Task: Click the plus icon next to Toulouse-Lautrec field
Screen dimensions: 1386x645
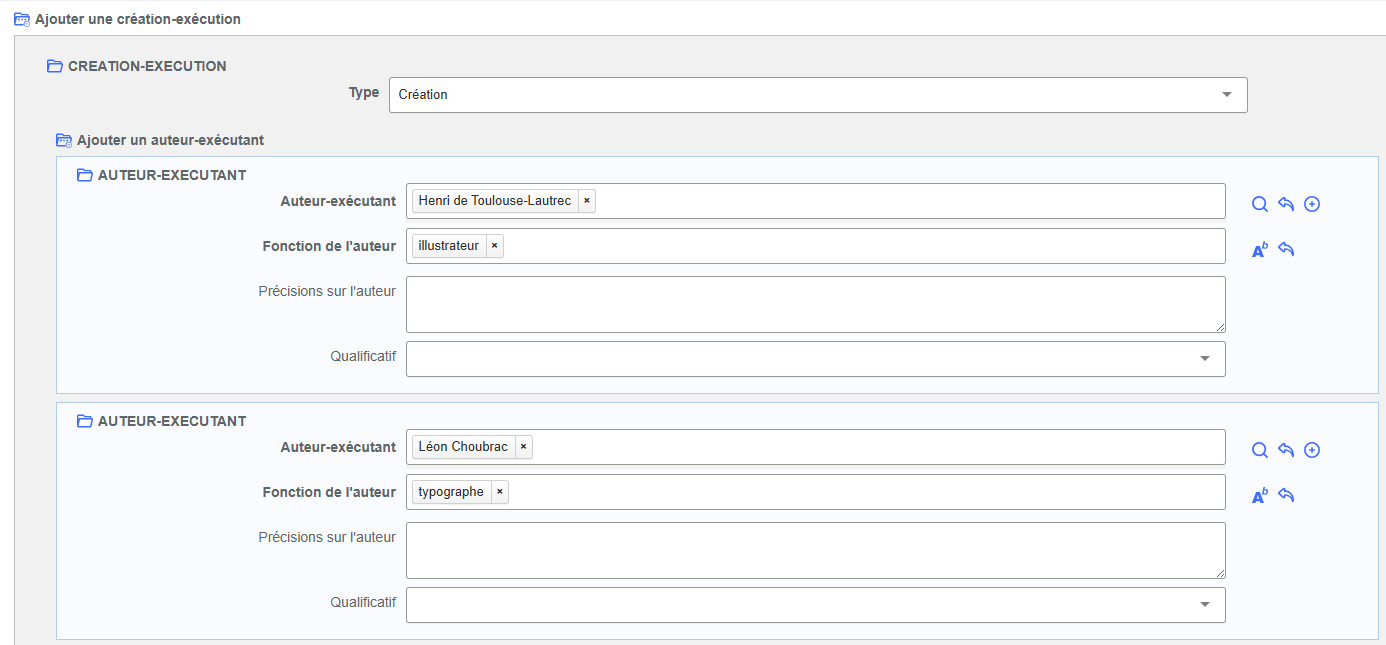Action: click(1313, 204)
